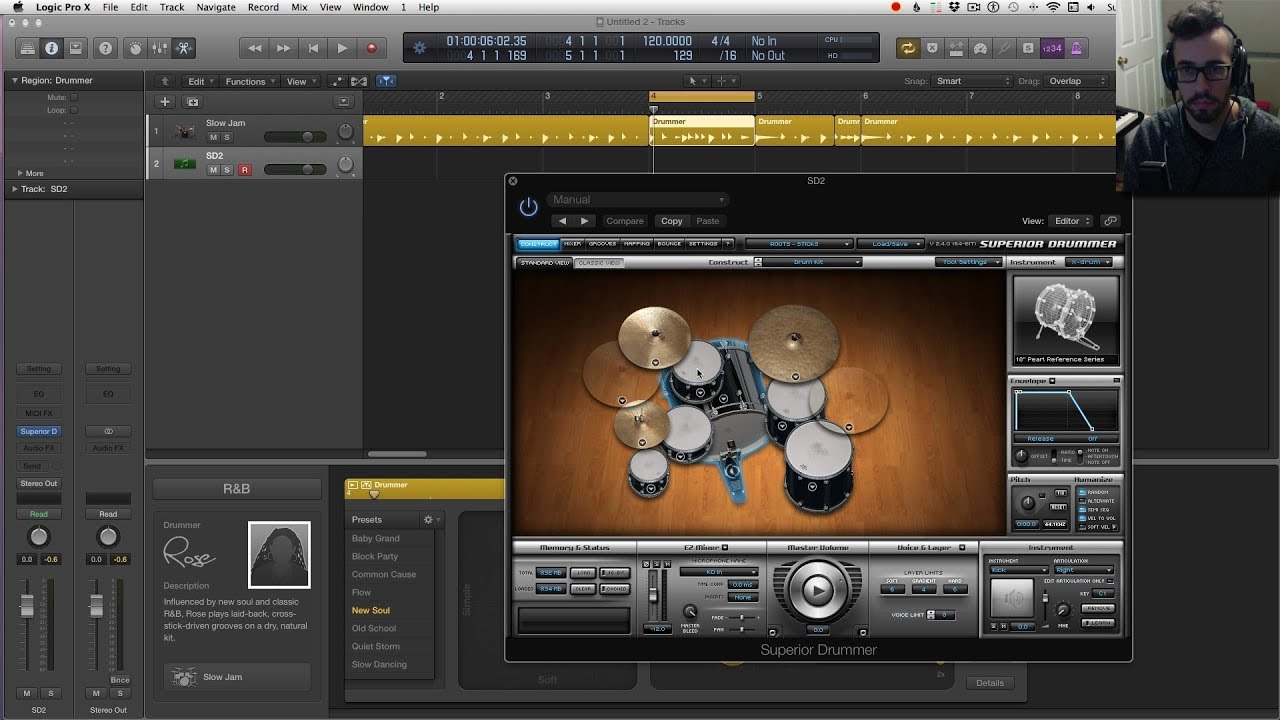Click the Rewind transport button
This screenshot has width=1280, height=720.
(255, 48)
